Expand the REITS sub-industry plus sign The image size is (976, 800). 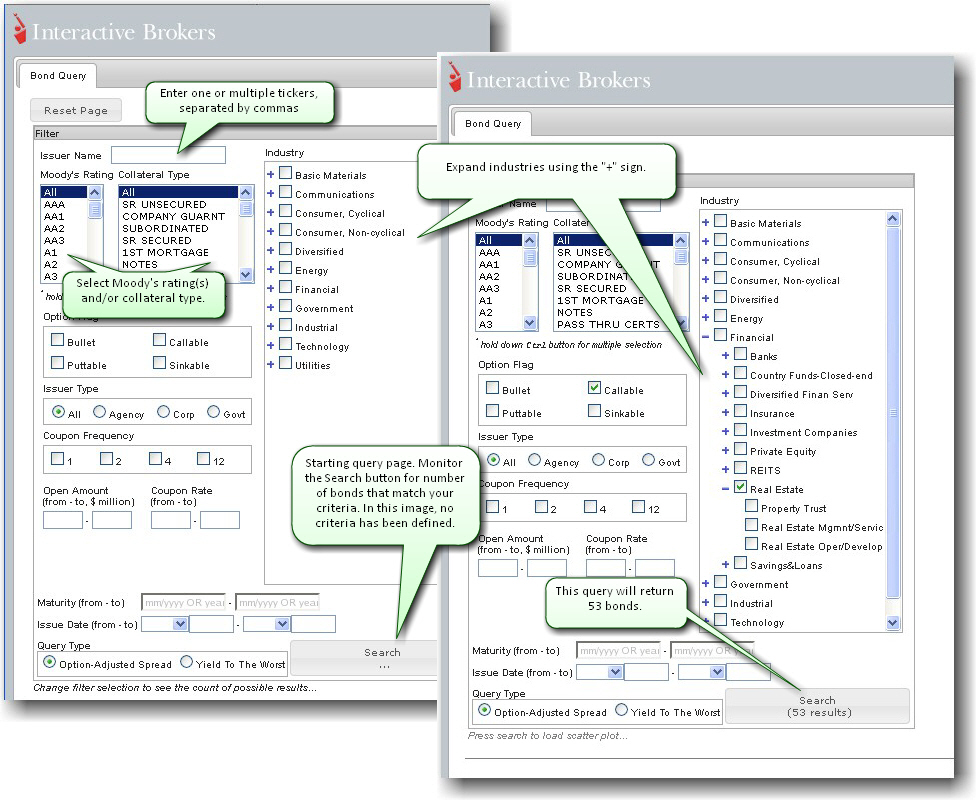tap(725, 469)
